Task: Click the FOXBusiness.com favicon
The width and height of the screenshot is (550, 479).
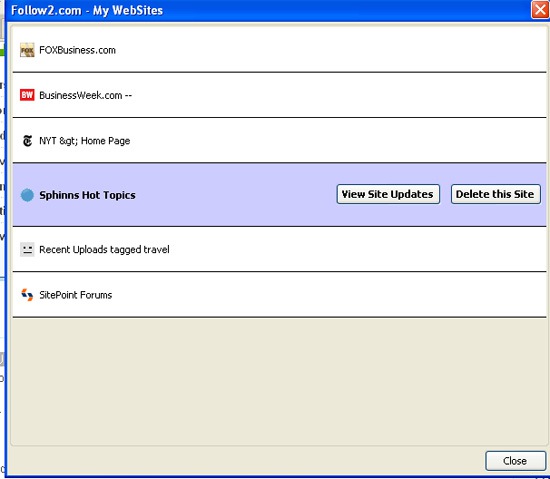Action: (x=27, y=50)
